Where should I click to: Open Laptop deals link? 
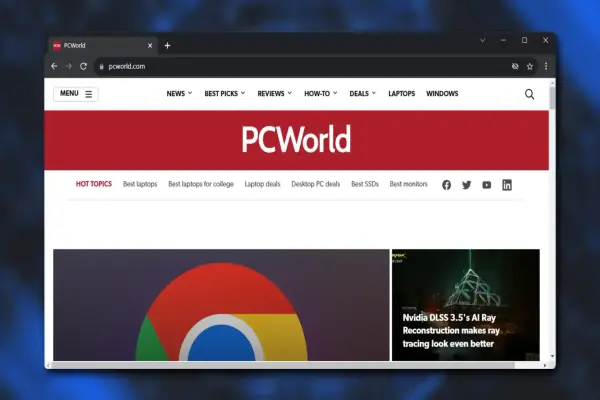262,184
